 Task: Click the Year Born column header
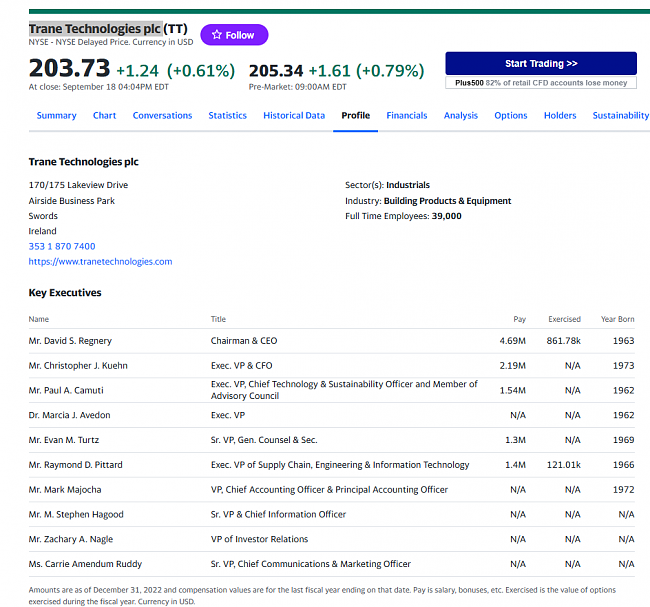click(618, 319)
